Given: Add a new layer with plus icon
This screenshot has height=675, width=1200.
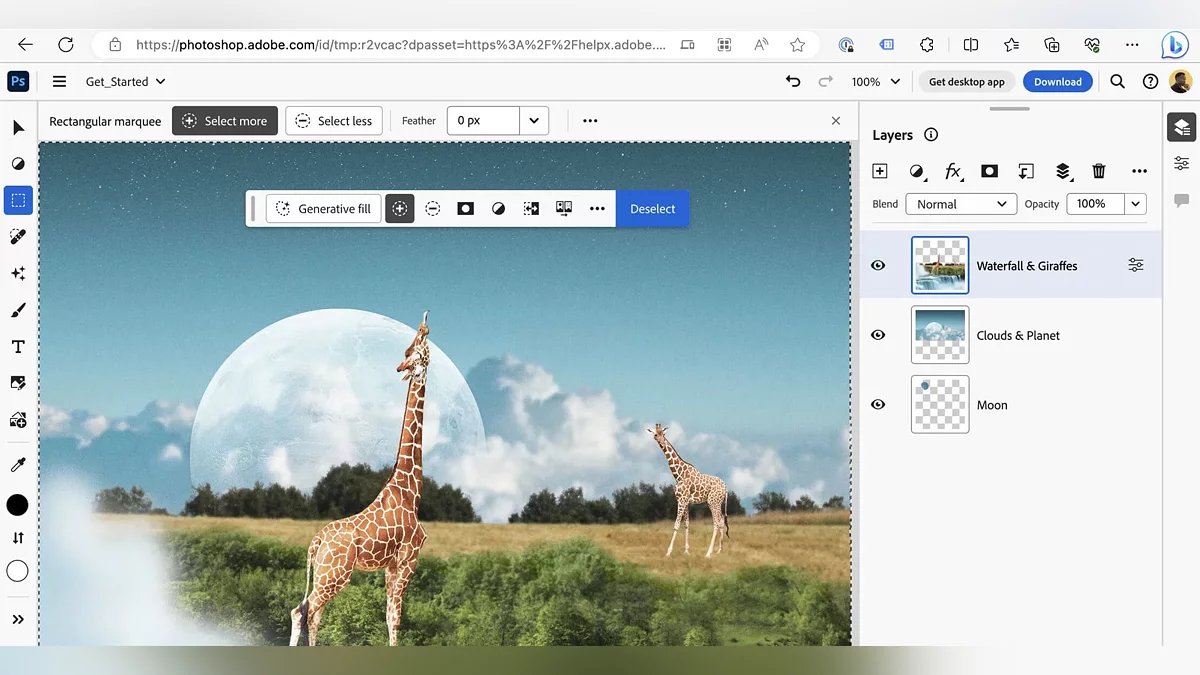Looking at the screenshot, I should click(x=880, y=171).
